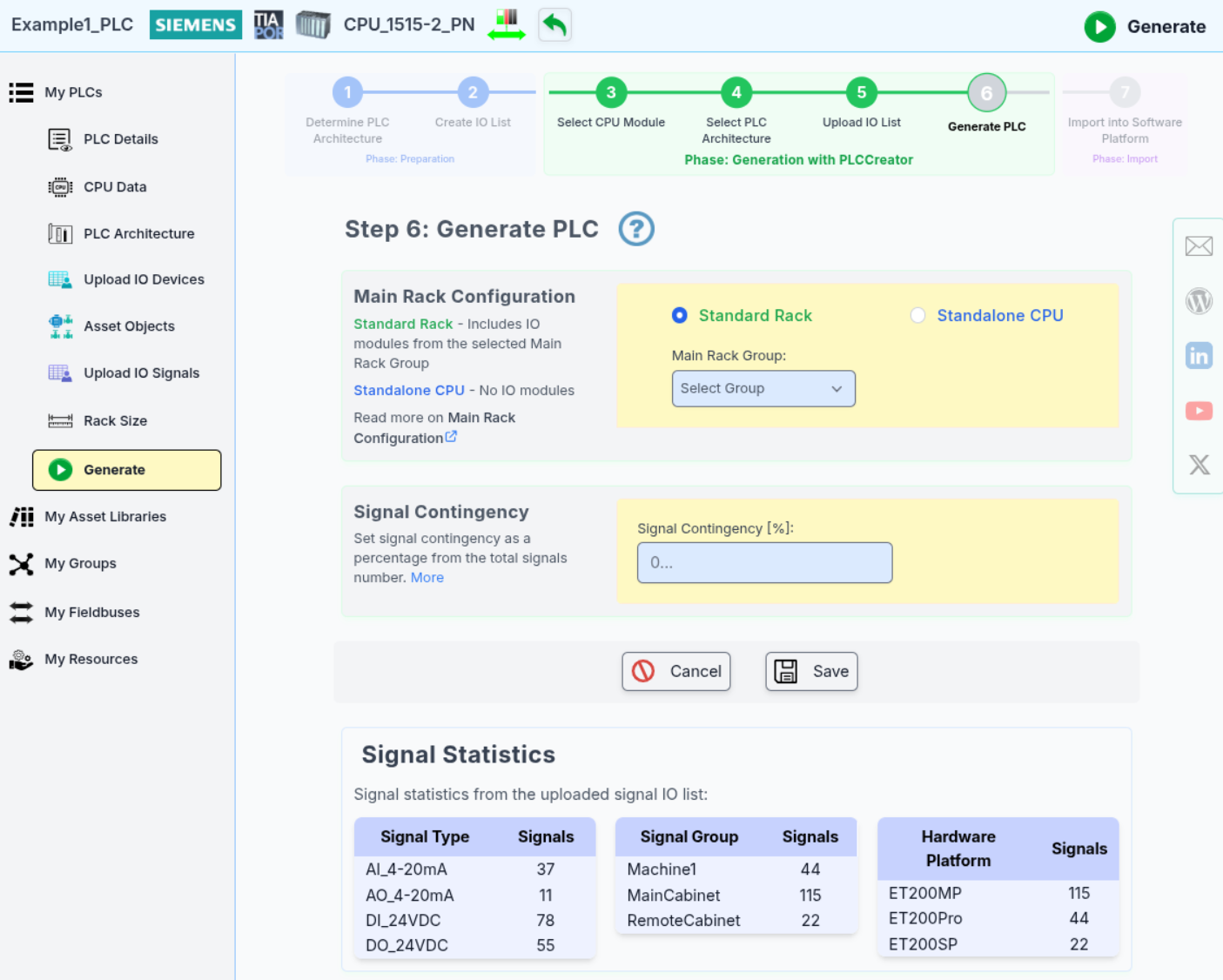Image resolution: width=1223 pixels, height=980 pixels.
Task: Select the Standalone CPU radio button
Action: (x=917, y=315)
